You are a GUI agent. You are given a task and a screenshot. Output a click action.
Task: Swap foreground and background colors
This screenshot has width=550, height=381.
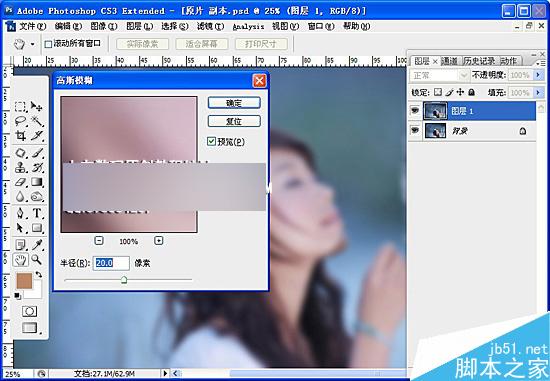[39, 274]
